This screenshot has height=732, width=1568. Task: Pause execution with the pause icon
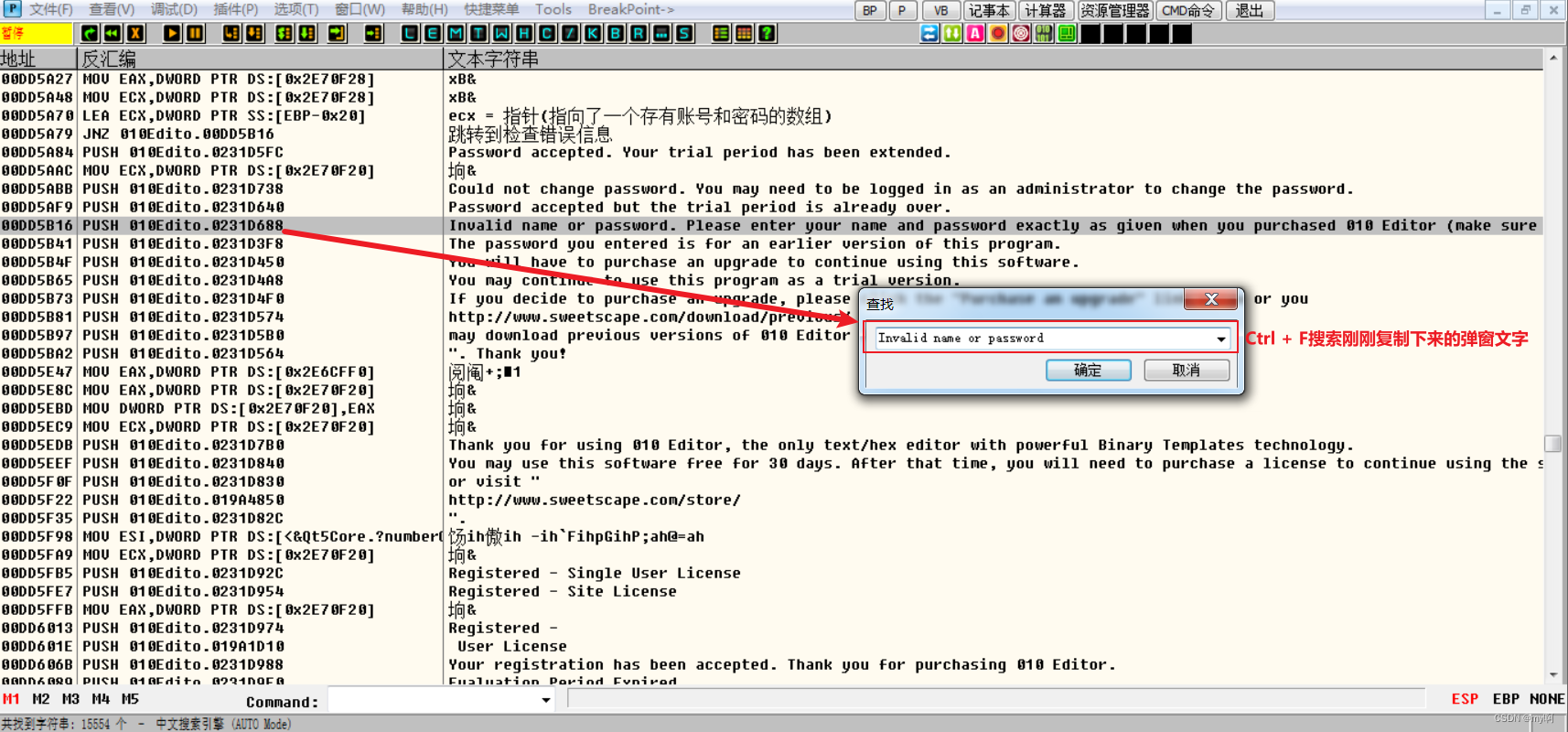coord(195,34)
